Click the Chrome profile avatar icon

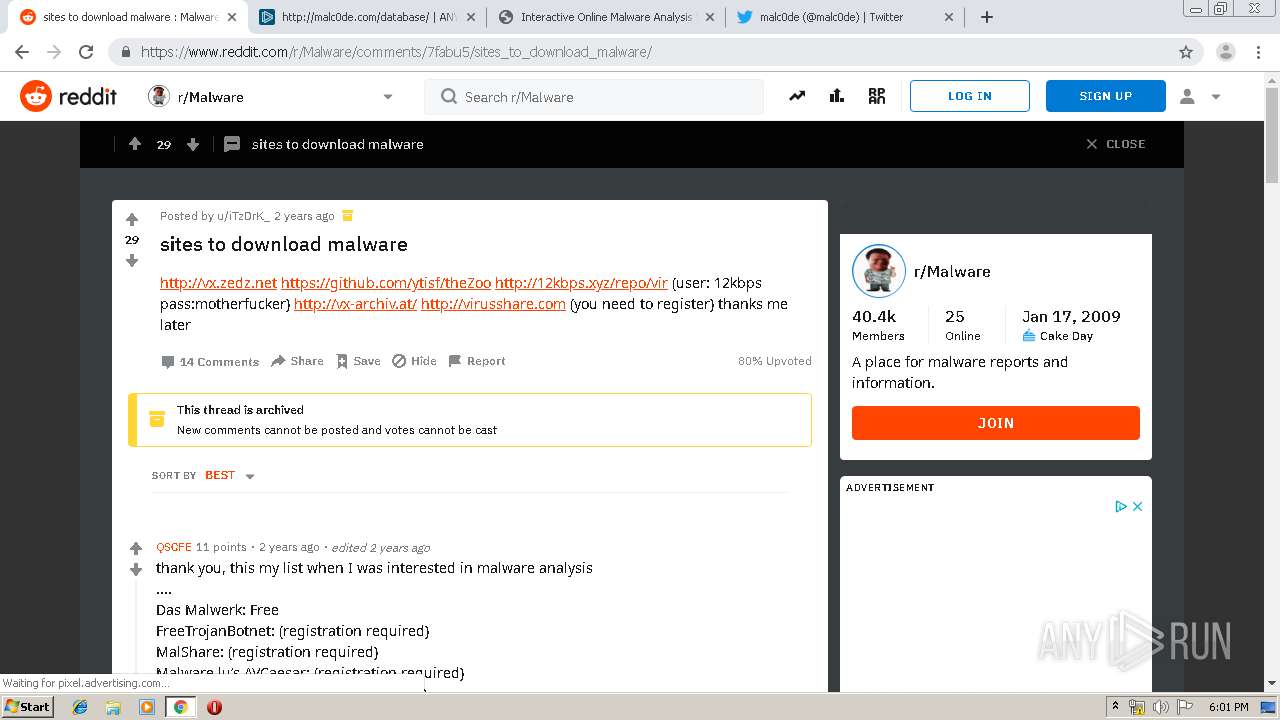pyautogui.click(x=1226, y=52)
